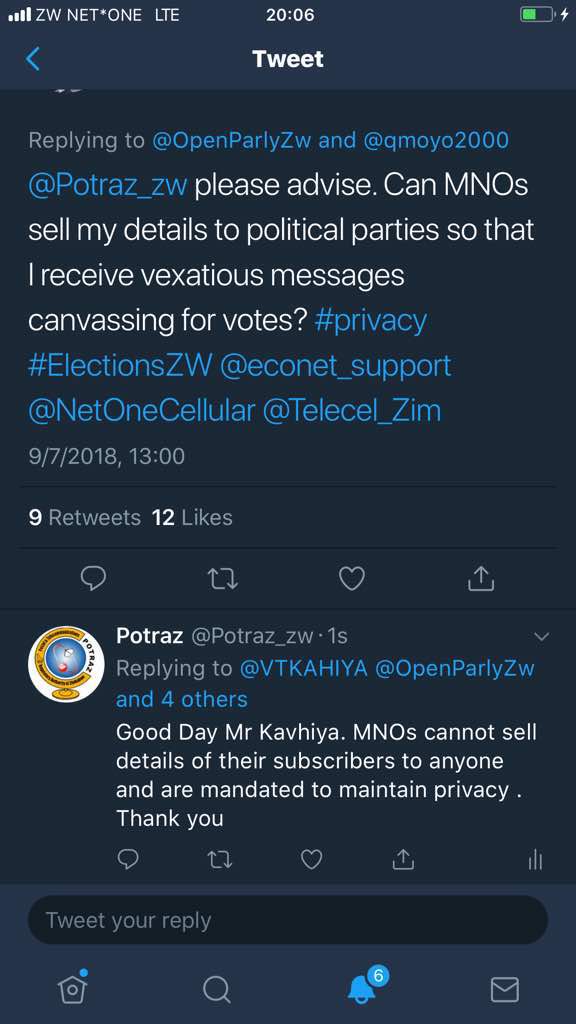The height and width of the screenshot is (1024, 576).
Task: Tap the 'Tweet your reply' field
Action: [288, 920]
